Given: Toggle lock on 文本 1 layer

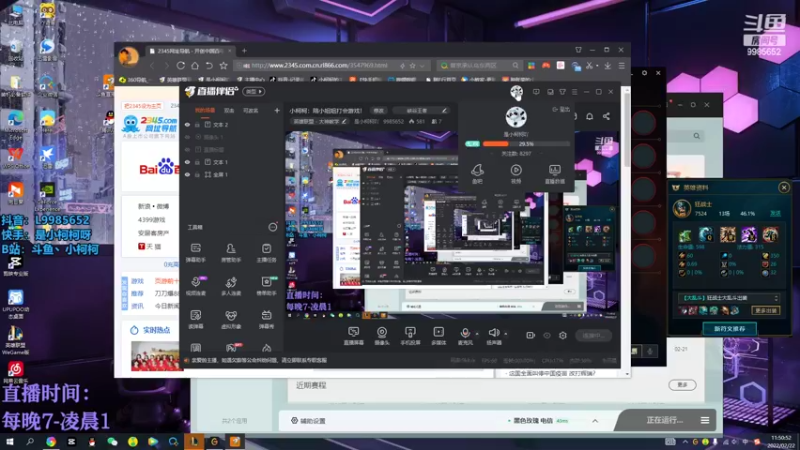Looking at the screenshot, I should click(x=197, y=162).
